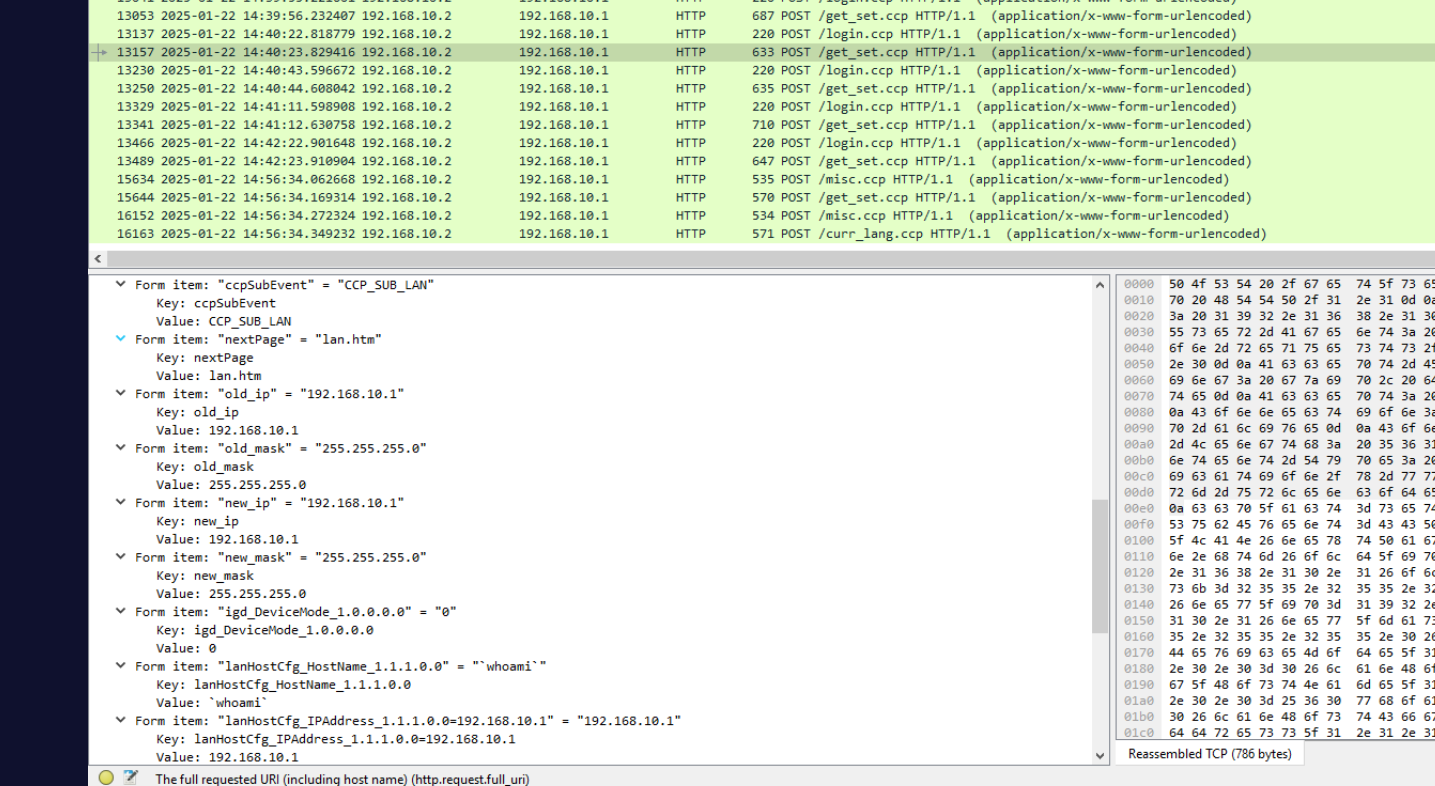The width and height of the screenshot is (1435, 786).
Task: Click up arrow of packet details scrollbar
Action: click(x=1100, y=285)
